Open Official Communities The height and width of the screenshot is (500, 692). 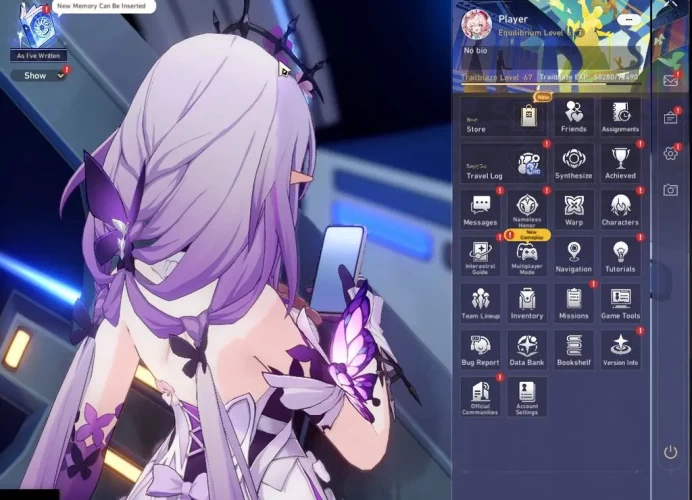[480, 397]
